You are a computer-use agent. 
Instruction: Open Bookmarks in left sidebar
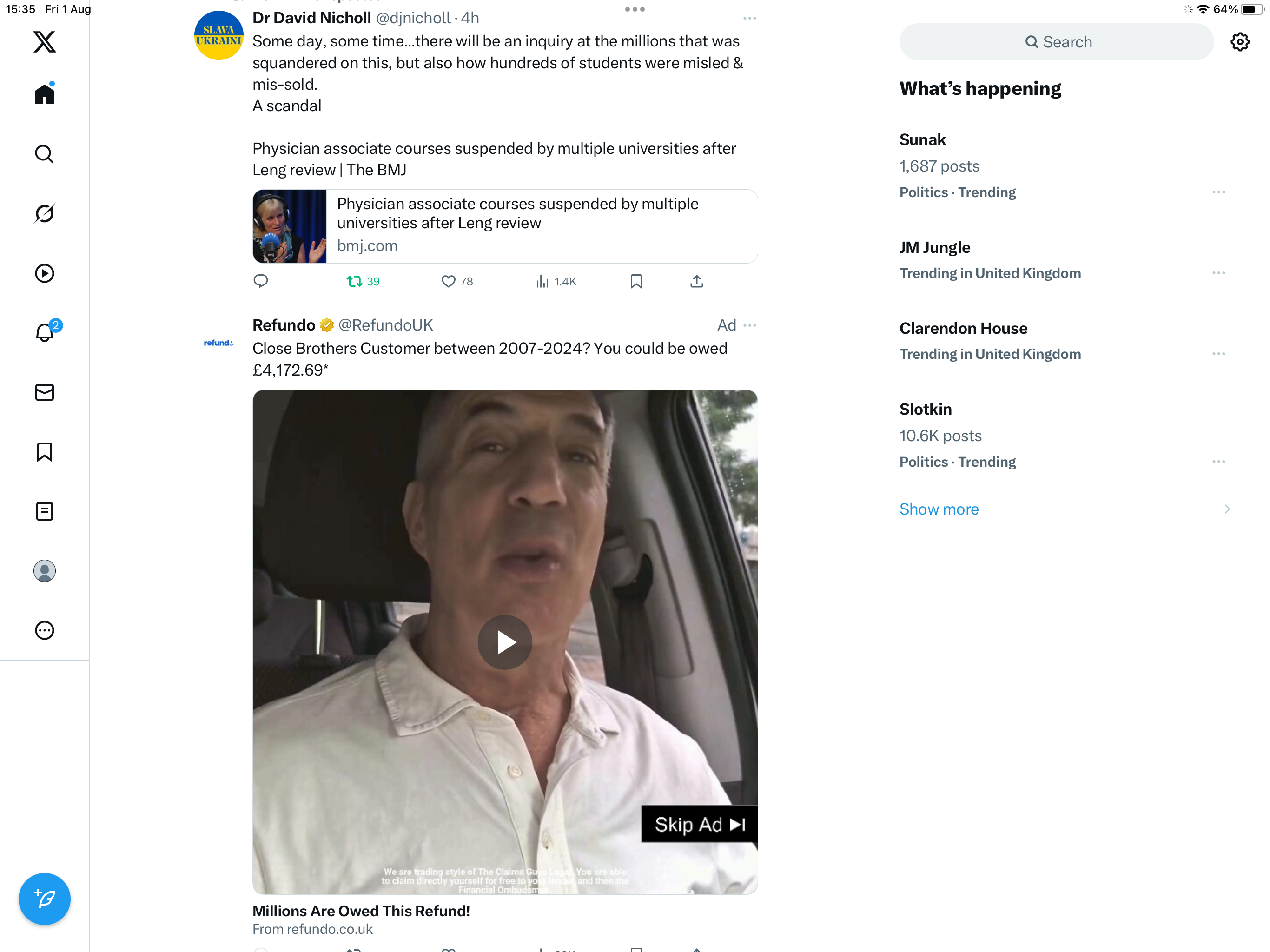[44, 452]
